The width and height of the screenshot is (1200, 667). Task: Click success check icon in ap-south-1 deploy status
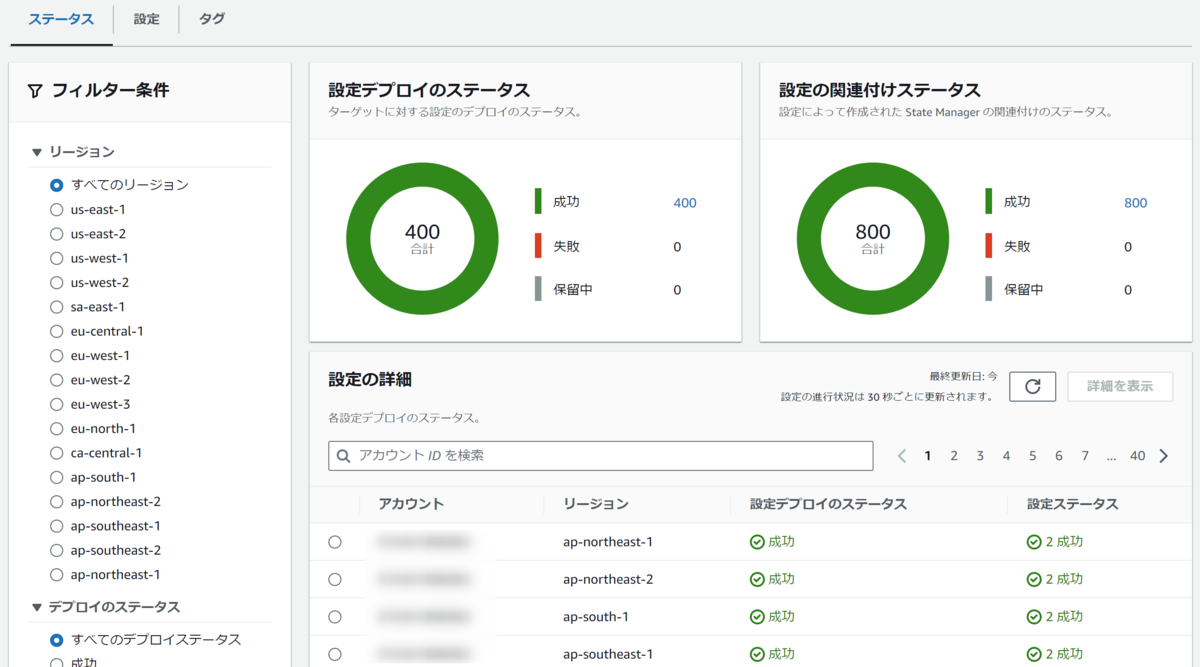pyautogui.click(x=757, y=617)
